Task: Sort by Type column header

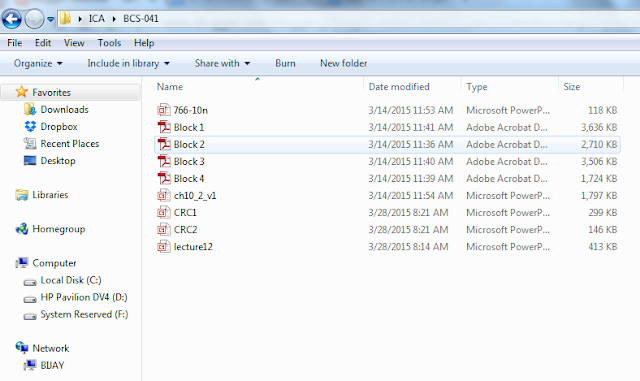Action: (477, 87)
